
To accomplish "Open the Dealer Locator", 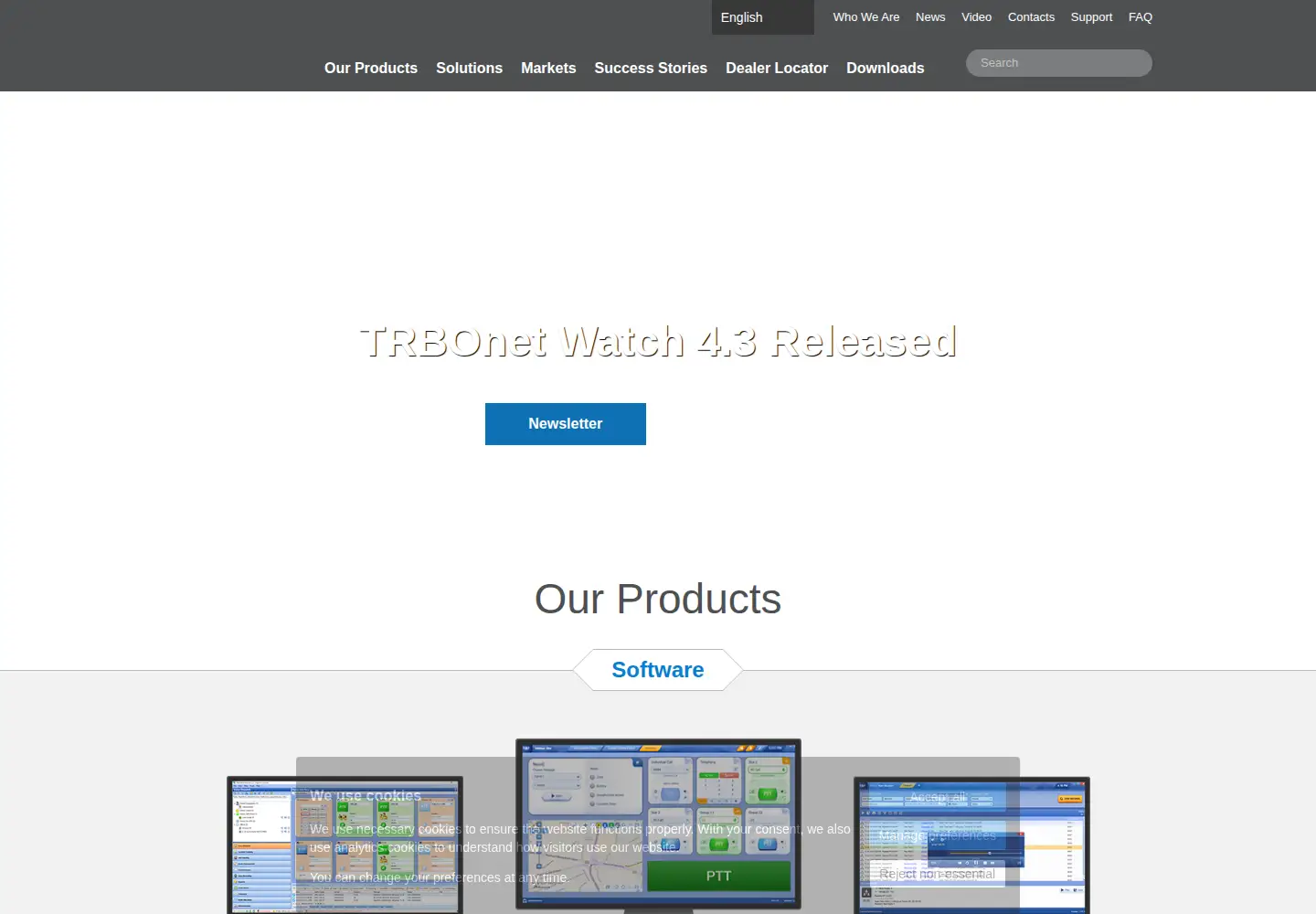I will [777, 68].
